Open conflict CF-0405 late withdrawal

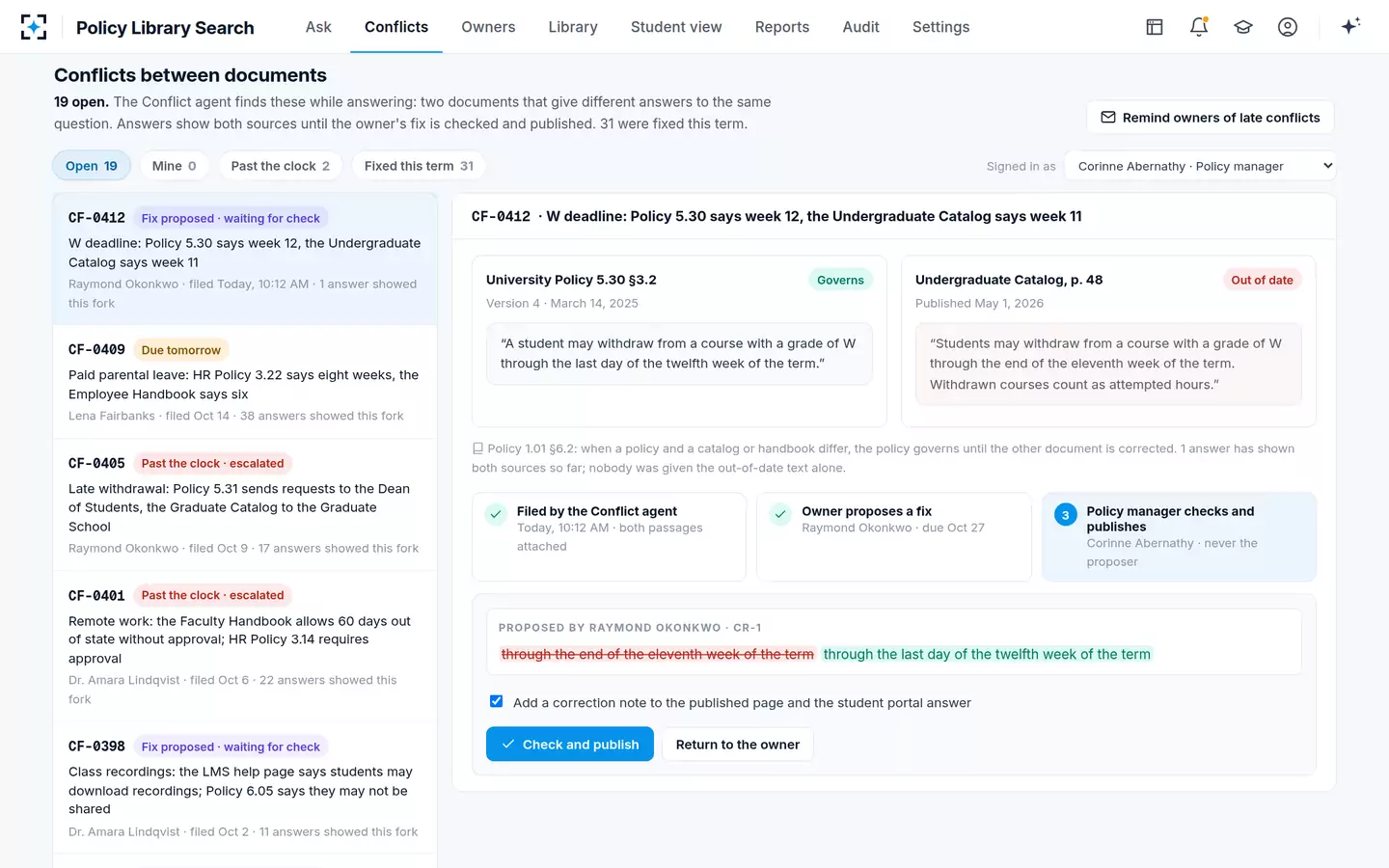pos(245,504)
